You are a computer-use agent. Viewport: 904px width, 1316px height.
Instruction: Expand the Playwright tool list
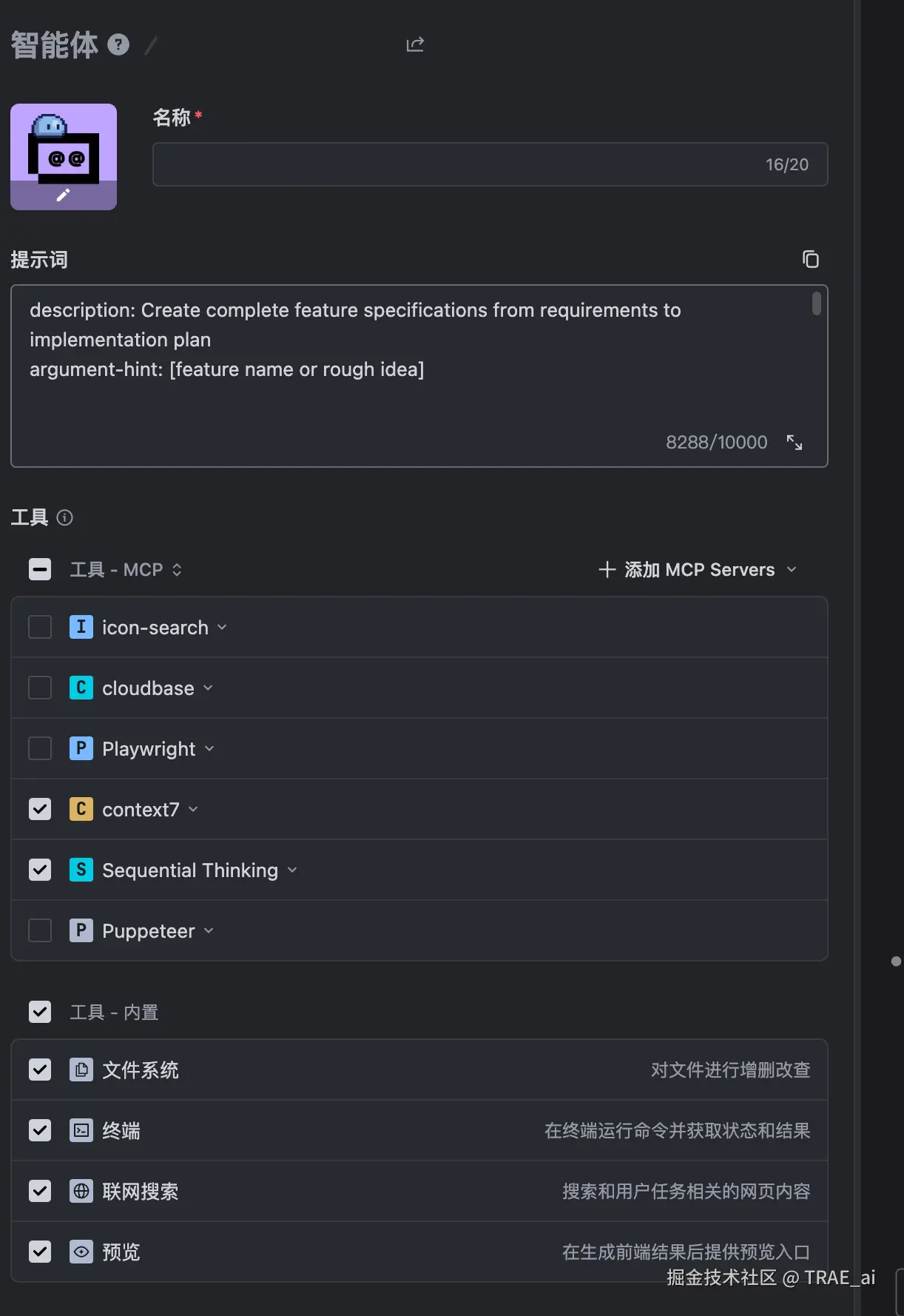pyautogui.click(x=209, y=749)
